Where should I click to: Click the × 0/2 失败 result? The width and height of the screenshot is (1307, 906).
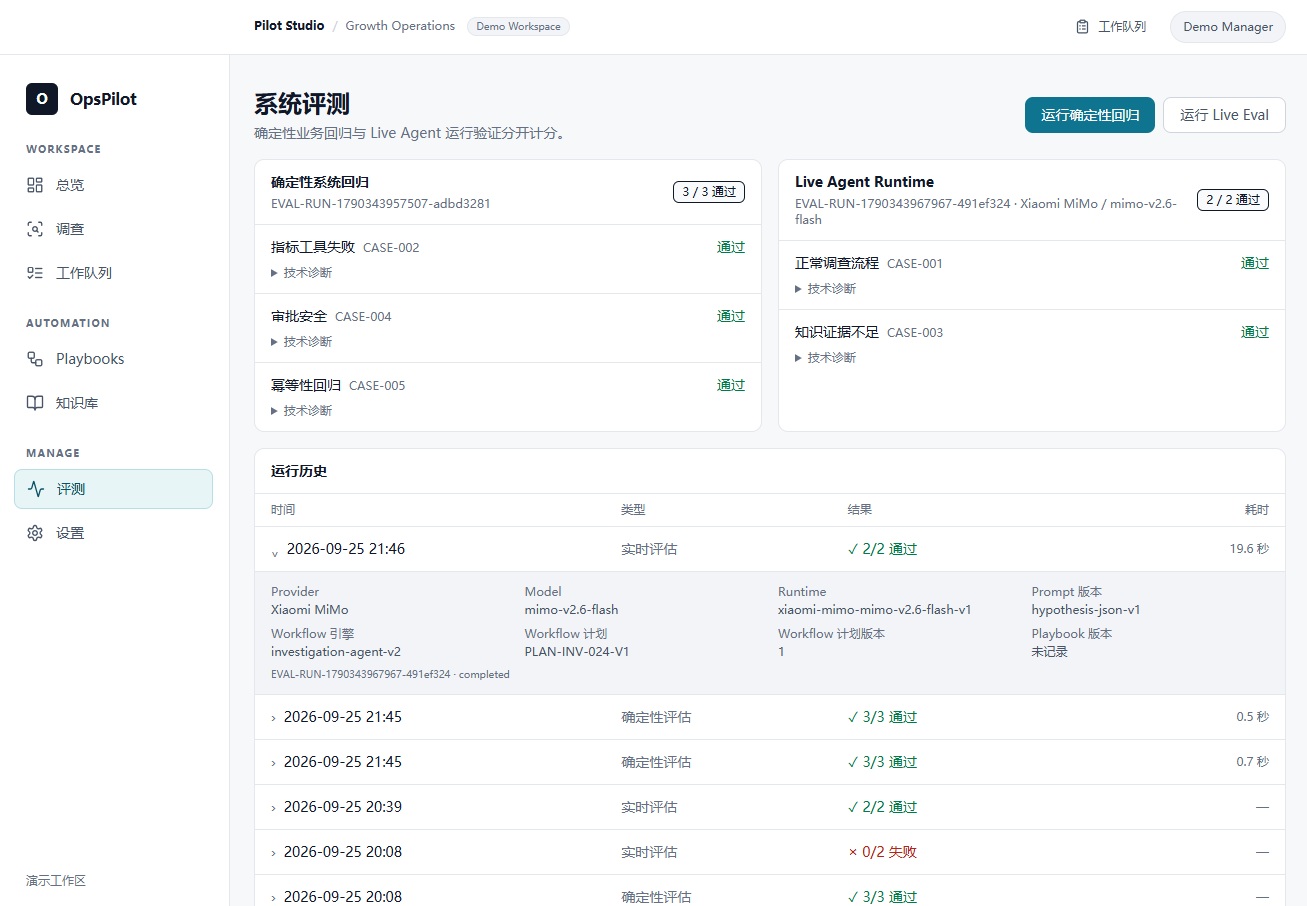[x=882, y=852]
